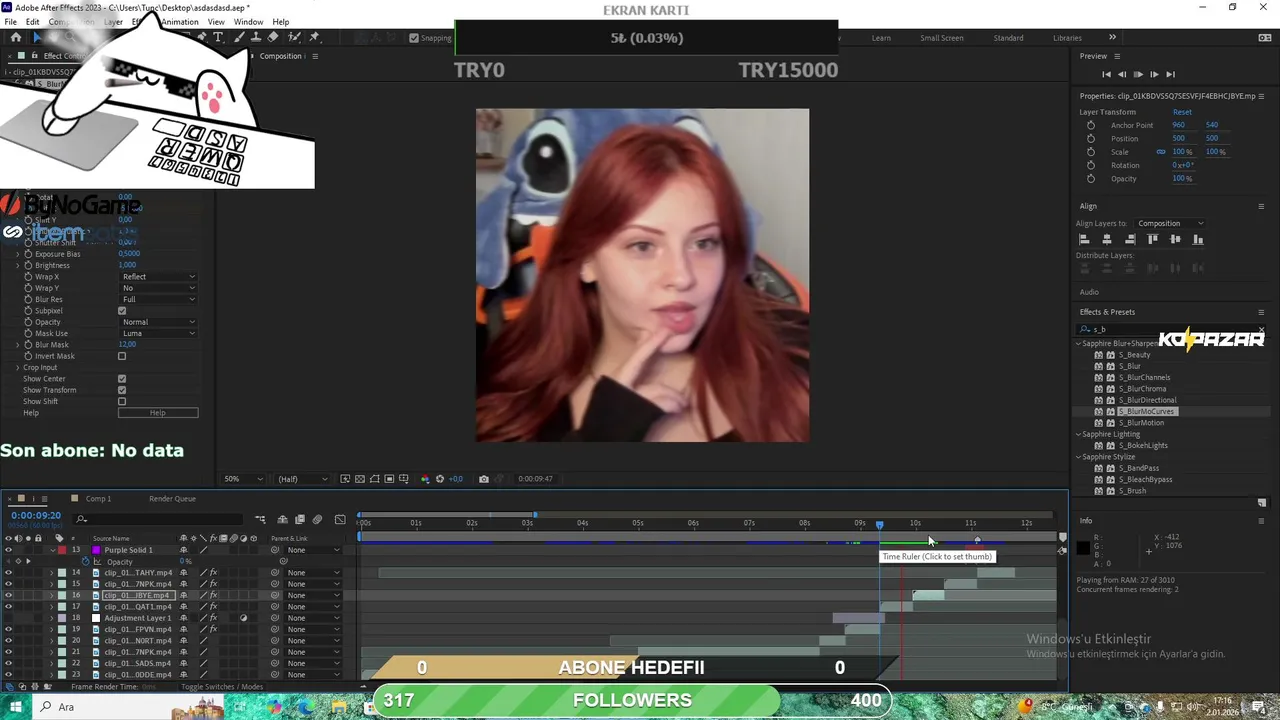Image resolution: width=1280 pixels, height=720 pixels.
Task: Toggle Motion Blur switch in timeline
Action: 318,519
